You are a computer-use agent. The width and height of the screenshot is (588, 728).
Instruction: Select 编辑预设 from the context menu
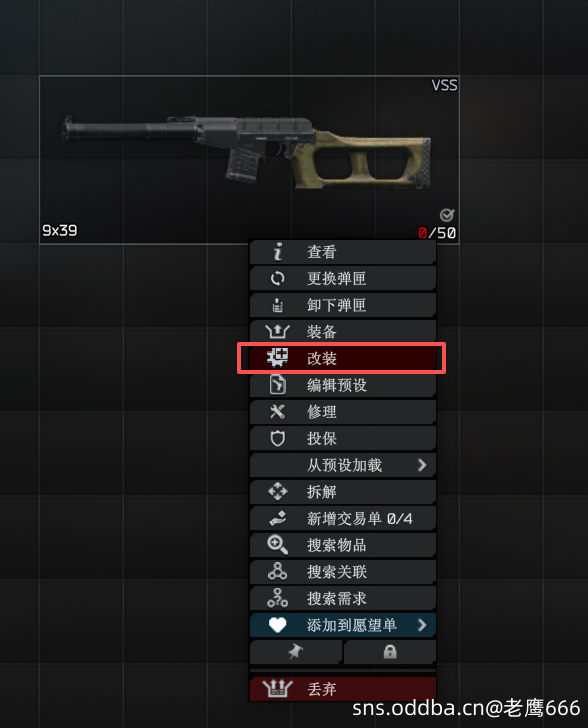point(343,385)
